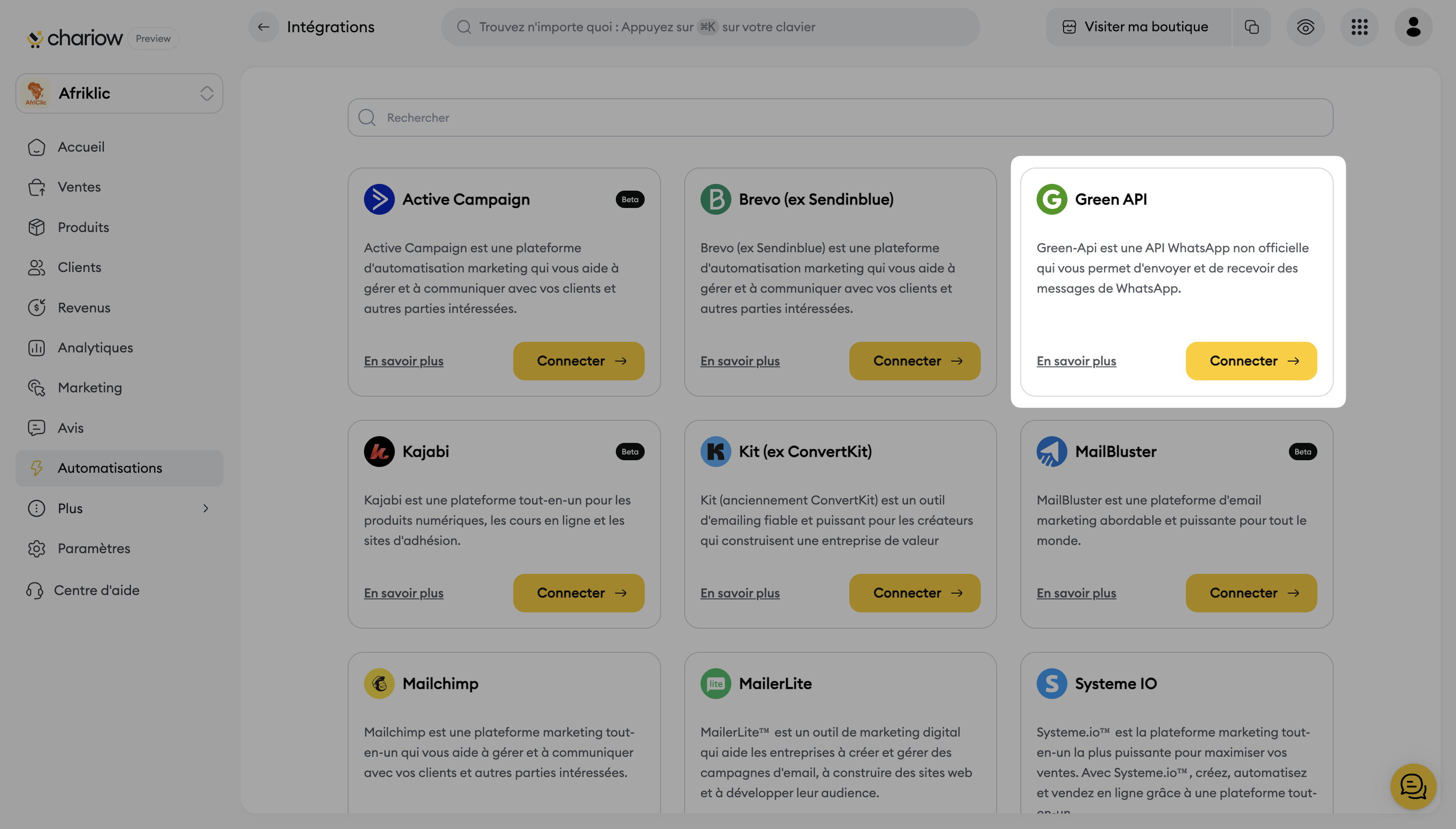
Task: Toggle the eye preview icon
Action: [x=1305, y=27]
